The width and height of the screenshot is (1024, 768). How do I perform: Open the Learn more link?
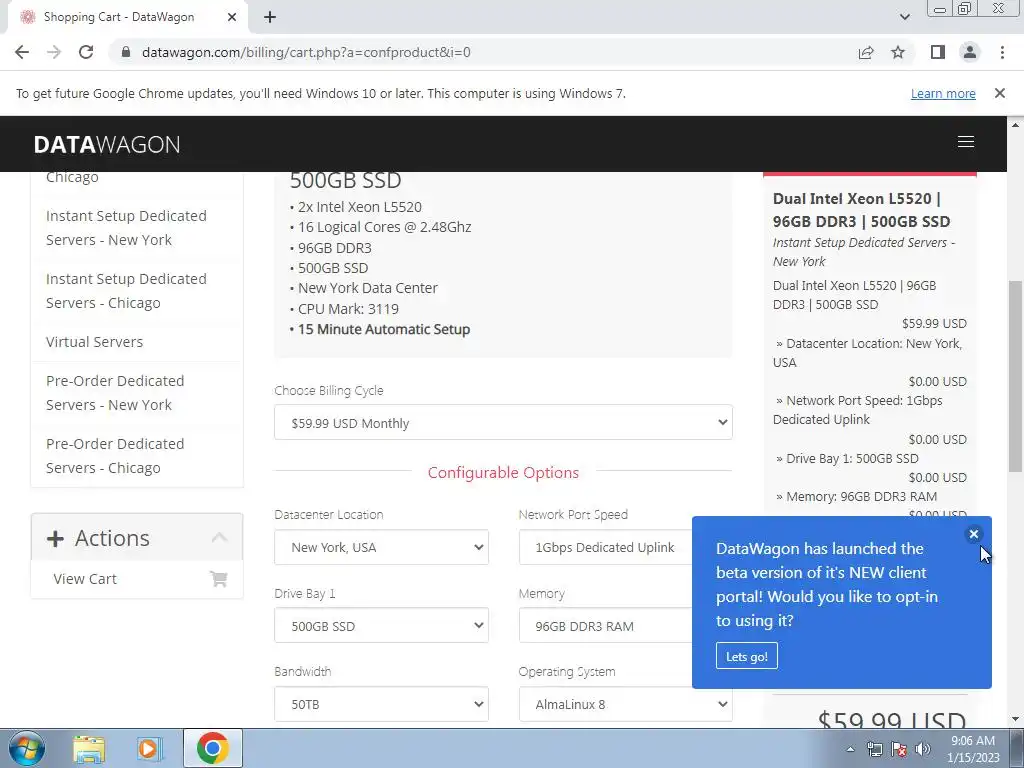(x=943, y=93)
